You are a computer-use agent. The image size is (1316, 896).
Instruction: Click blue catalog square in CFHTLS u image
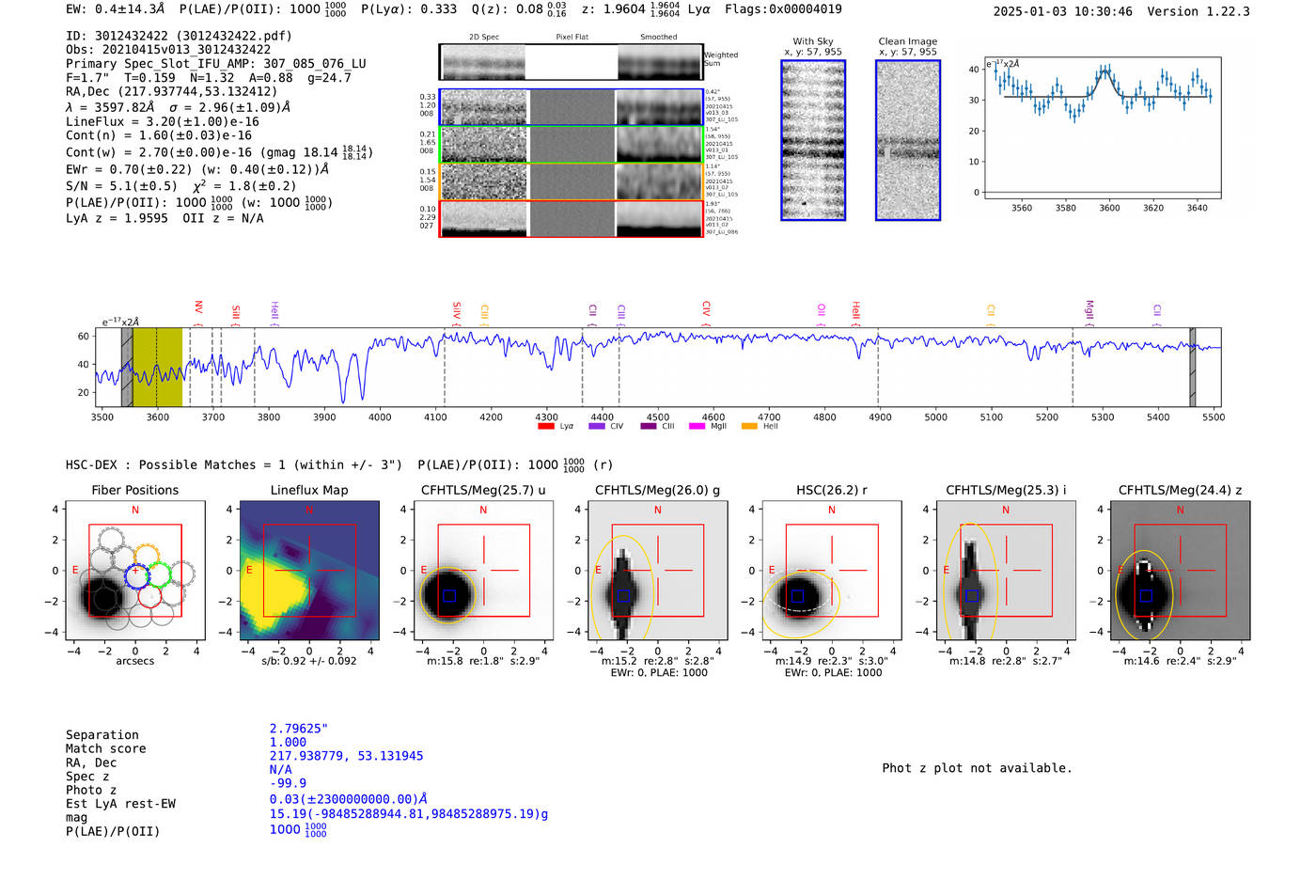[449, 596]
